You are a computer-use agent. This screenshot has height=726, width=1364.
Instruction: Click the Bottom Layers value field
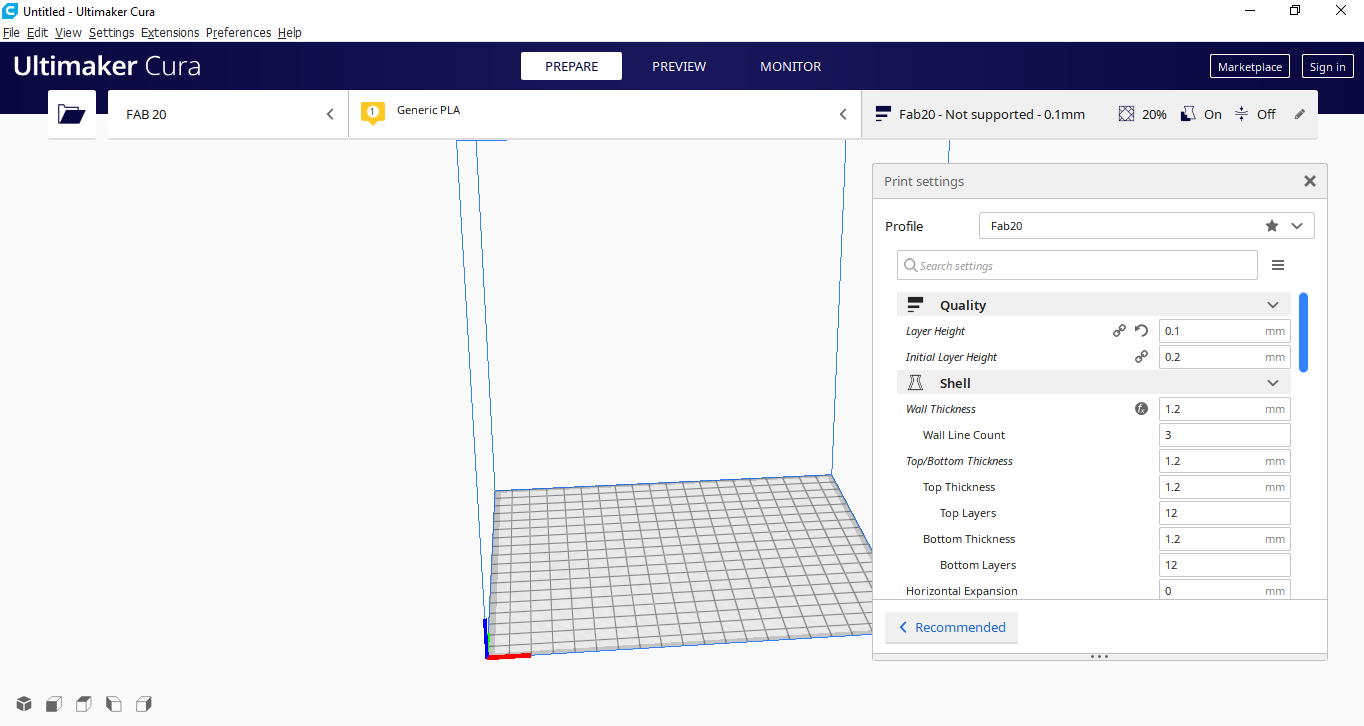(x=1225, y=565)
